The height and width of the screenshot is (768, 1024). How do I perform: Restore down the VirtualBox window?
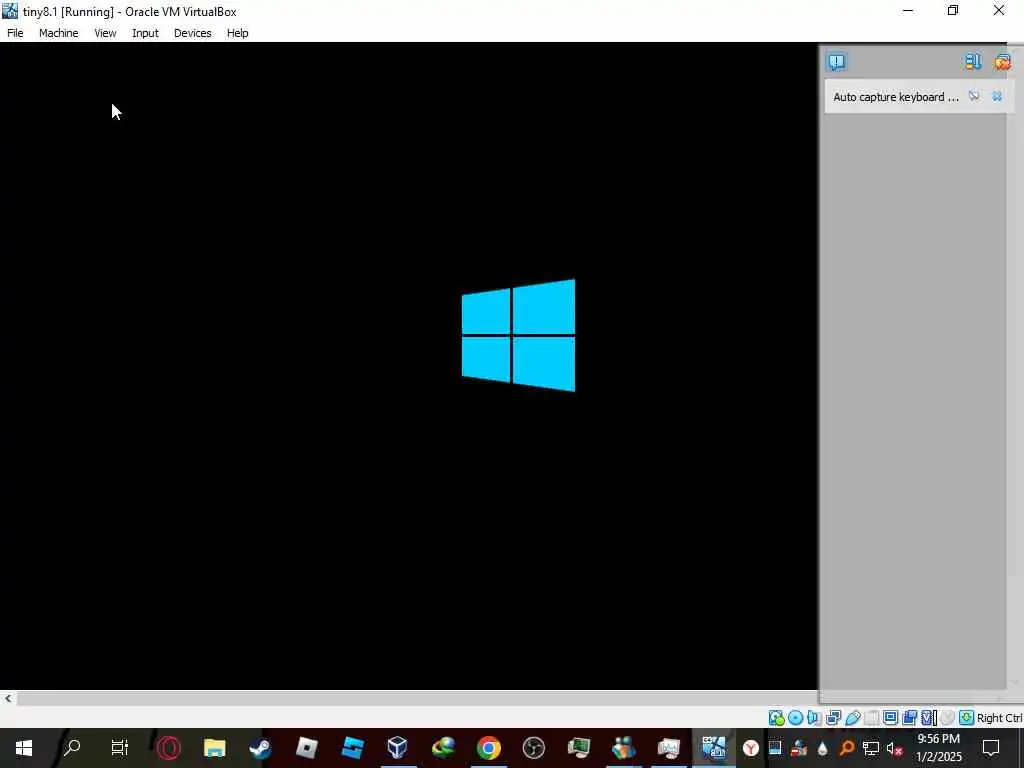click(953, 10)
